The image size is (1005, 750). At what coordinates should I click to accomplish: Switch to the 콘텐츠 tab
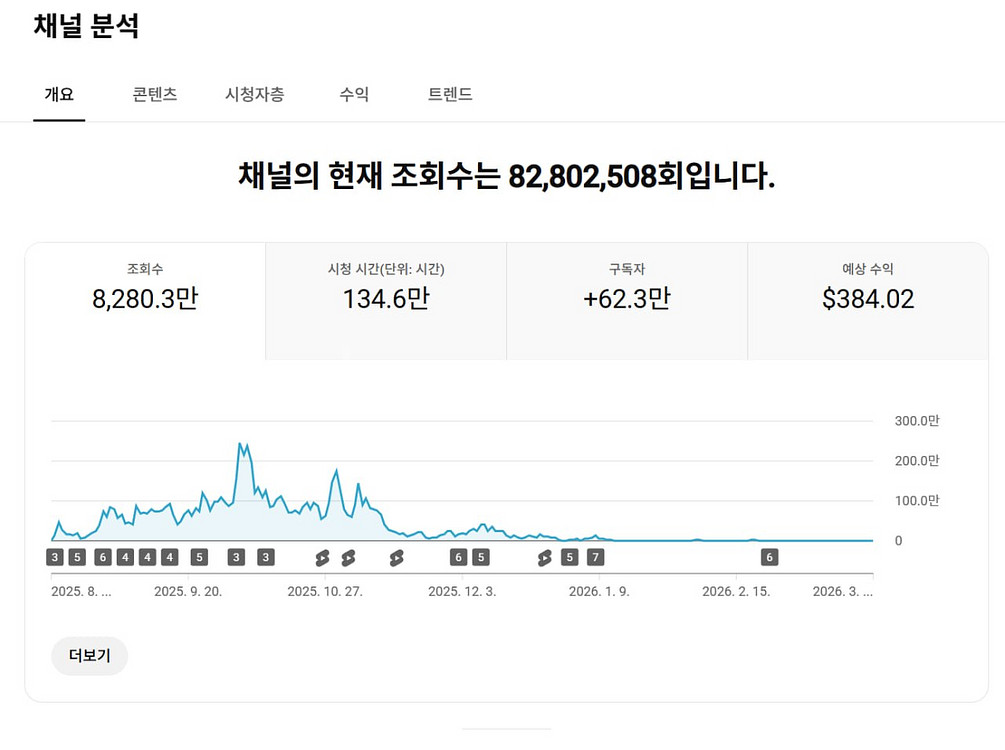pyautogui.click(x=155, y=95)
